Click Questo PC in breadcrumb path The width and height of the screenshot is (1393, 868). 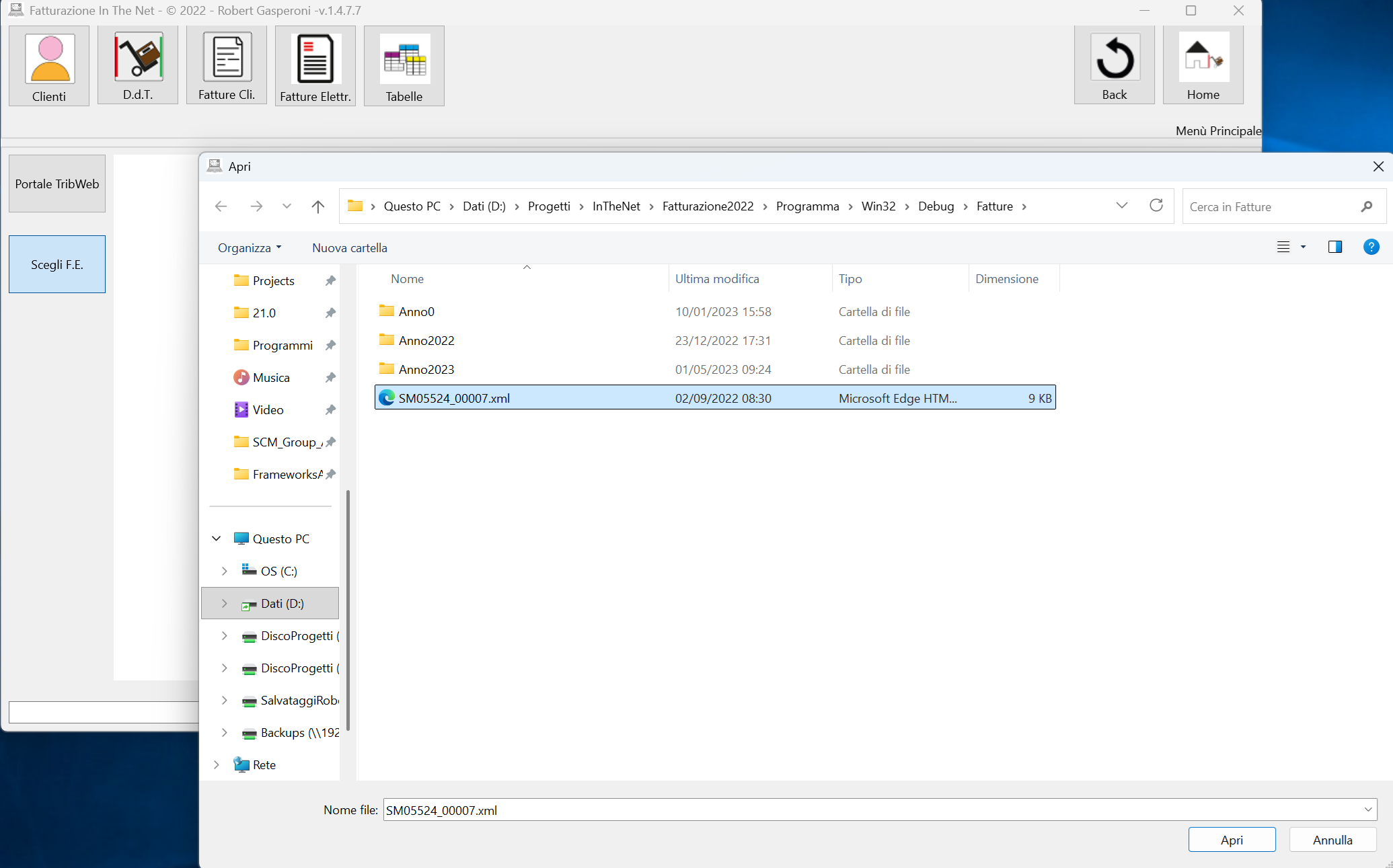pyautogui.click(x=412, y=206)
